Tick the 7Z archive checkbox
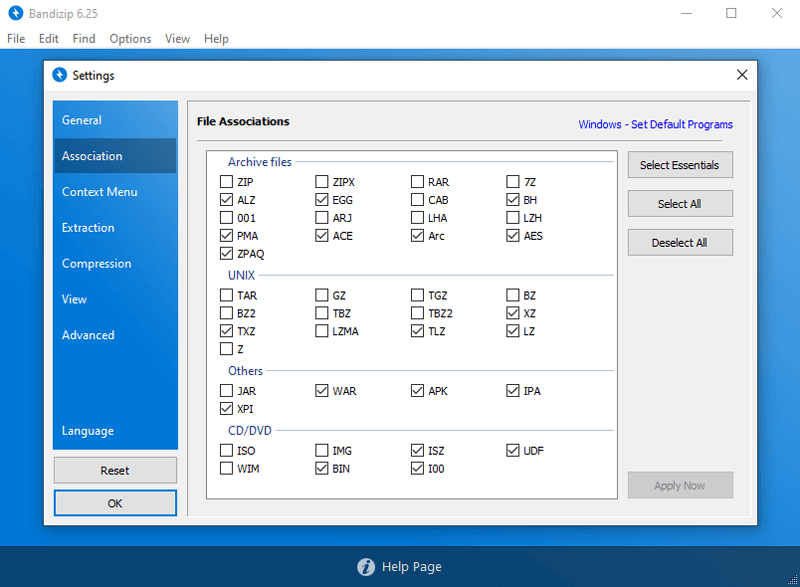This screenshot has height=587, width=800. (513, 182)
